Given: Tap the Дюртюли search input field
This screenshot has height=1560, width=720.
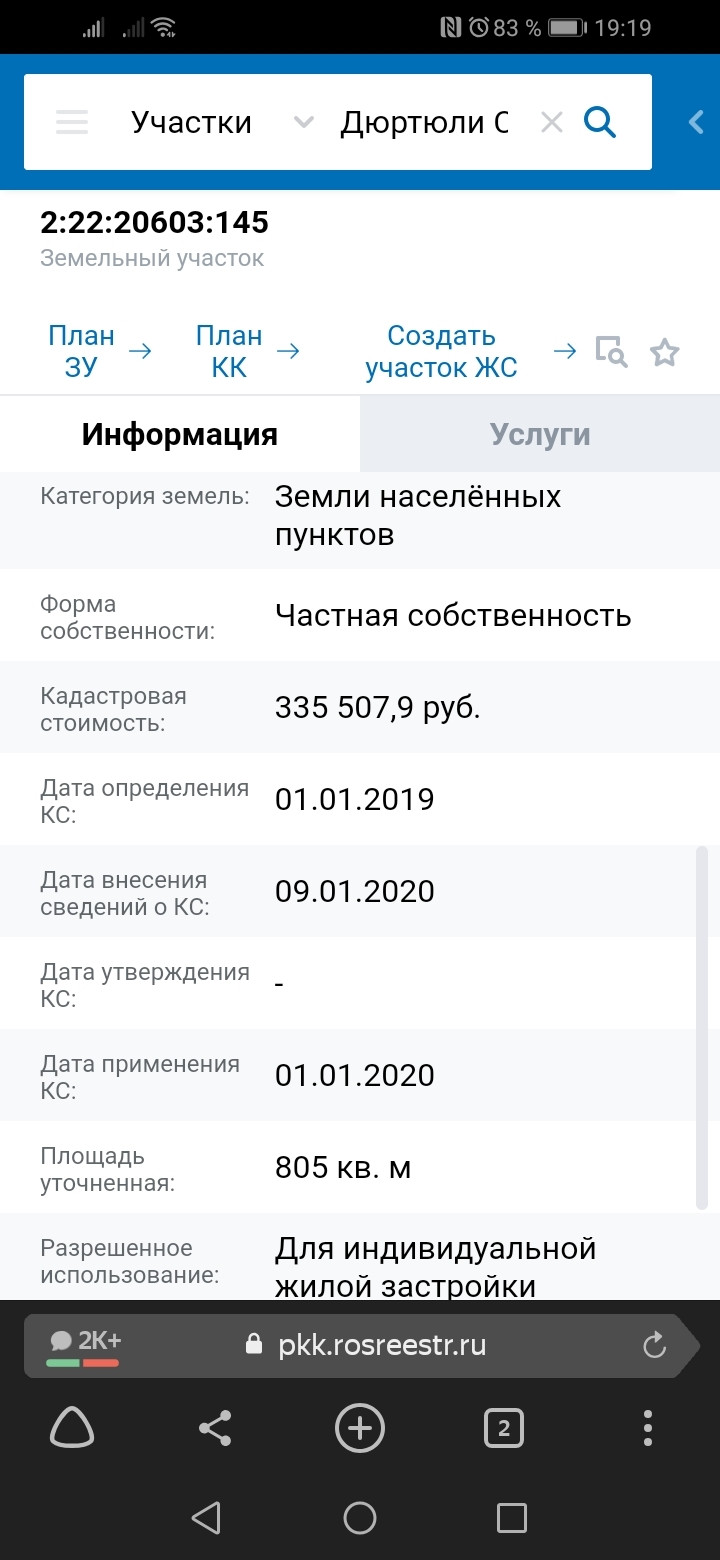Looking at the screenshot, I should (x=425, y=123).
